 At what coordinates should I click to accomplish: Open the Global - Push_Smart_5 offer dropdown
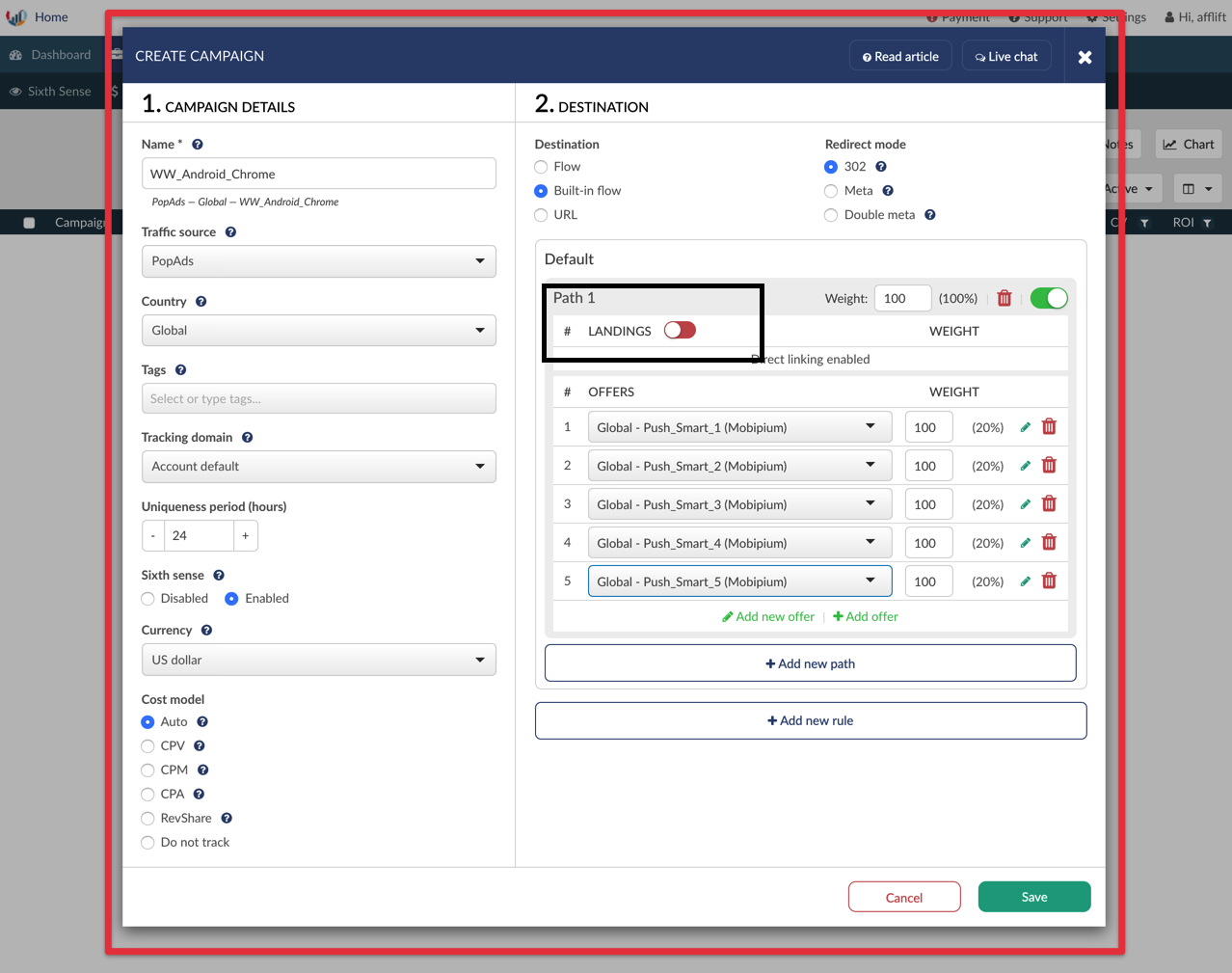[x=740, y=581]
